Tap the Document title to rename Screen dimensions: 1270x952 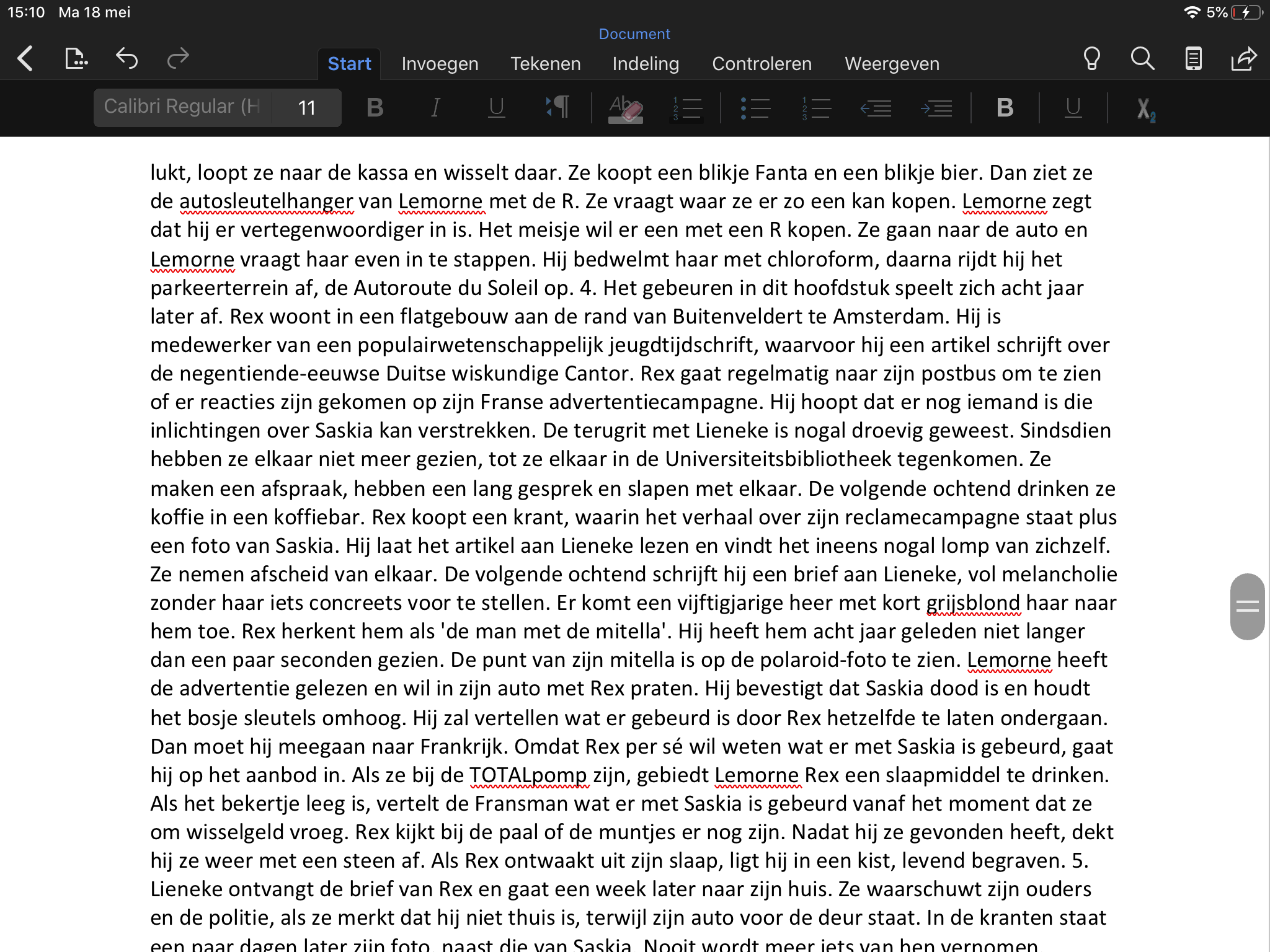point(634,34)
